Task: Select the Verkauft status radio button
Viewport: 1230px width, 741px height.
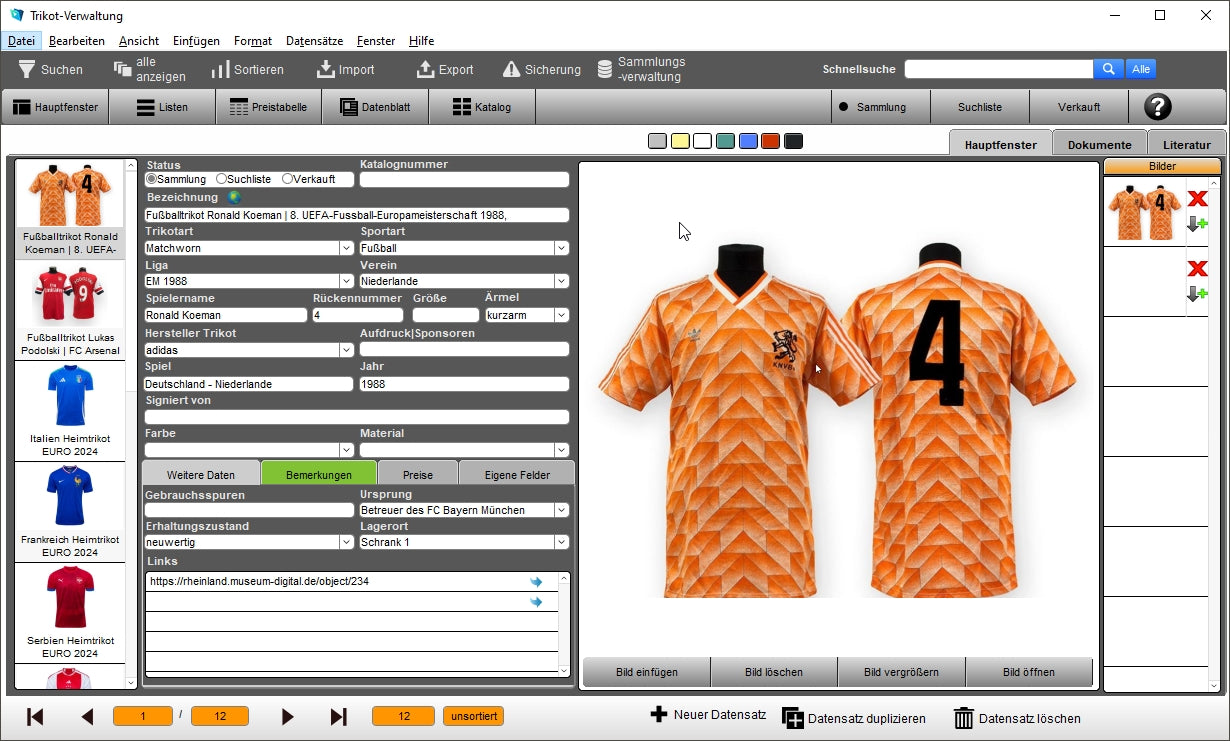Action: [287, 179]
